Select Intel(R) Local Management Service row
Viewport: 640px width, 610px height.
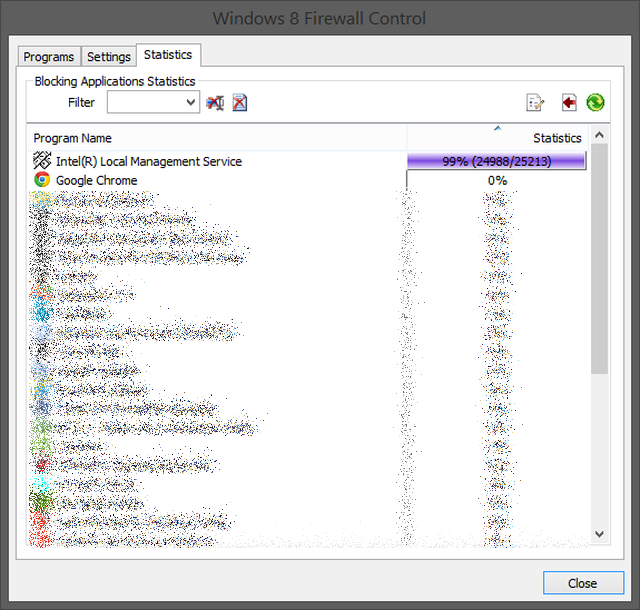(308, 161)
